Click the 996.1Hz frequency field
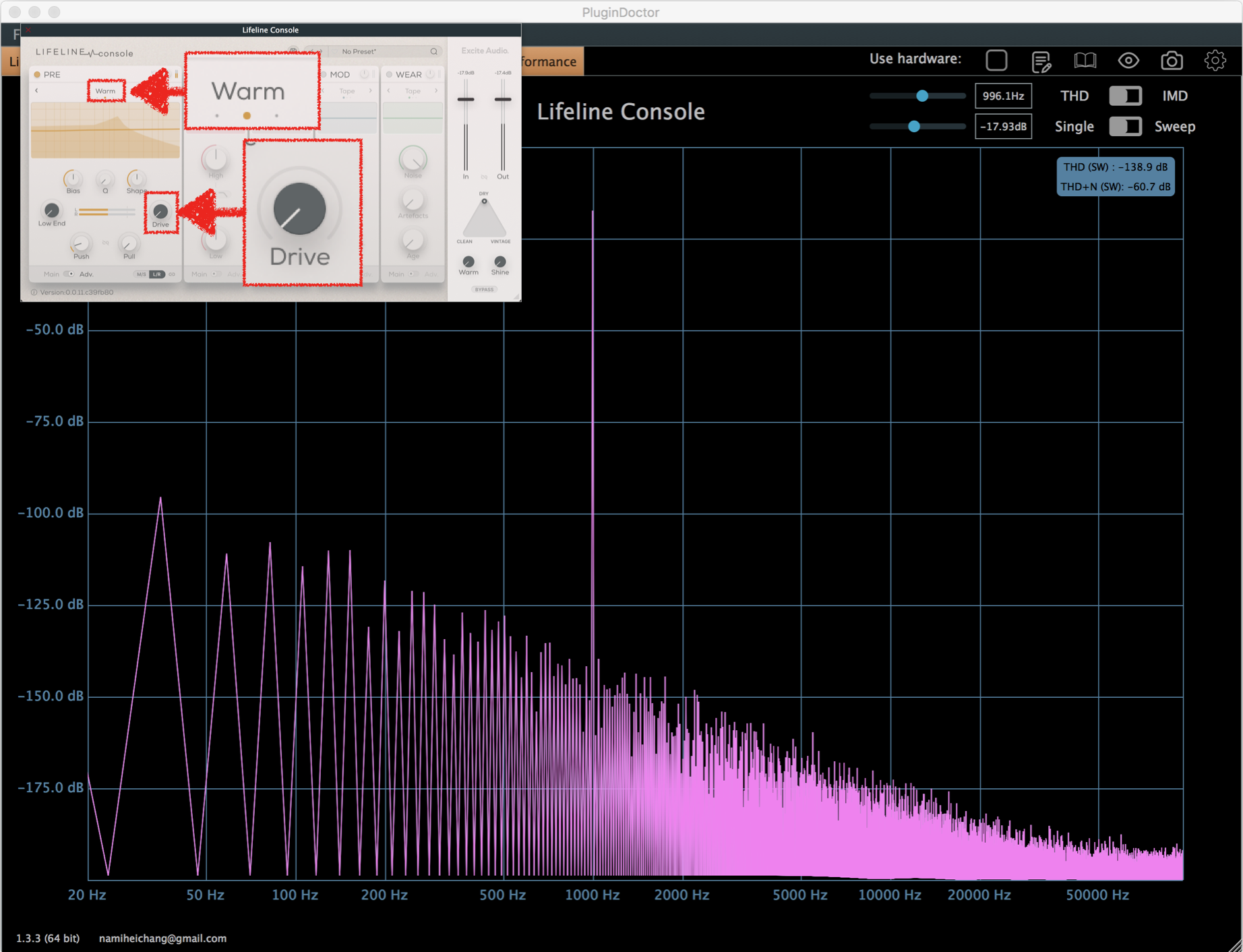The width and height of the screenshot is (1243, 952). (x=1002, y=96)
